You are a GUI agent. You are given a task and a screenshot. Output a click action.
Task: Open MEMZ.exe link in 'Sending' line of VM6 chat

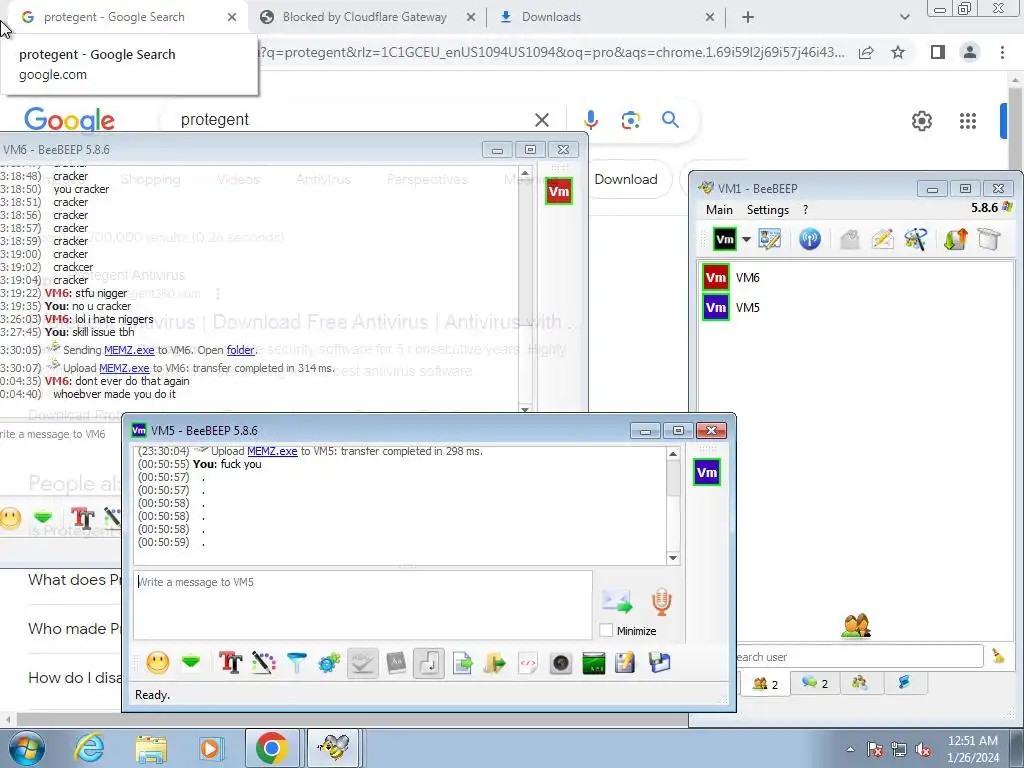(x=129, y=350)
